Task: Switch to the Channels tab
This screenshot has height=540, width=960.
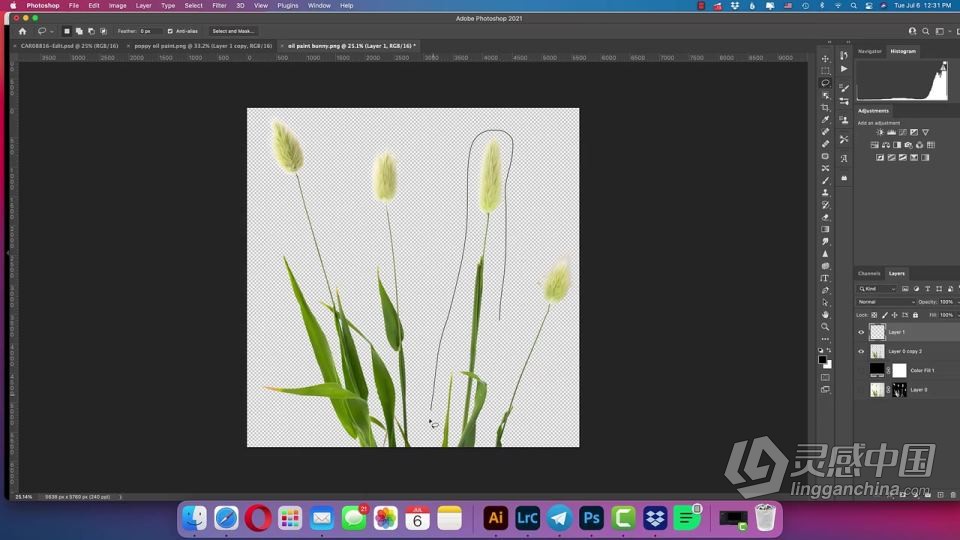Action: pyautogui.click(x=869, y=274)
